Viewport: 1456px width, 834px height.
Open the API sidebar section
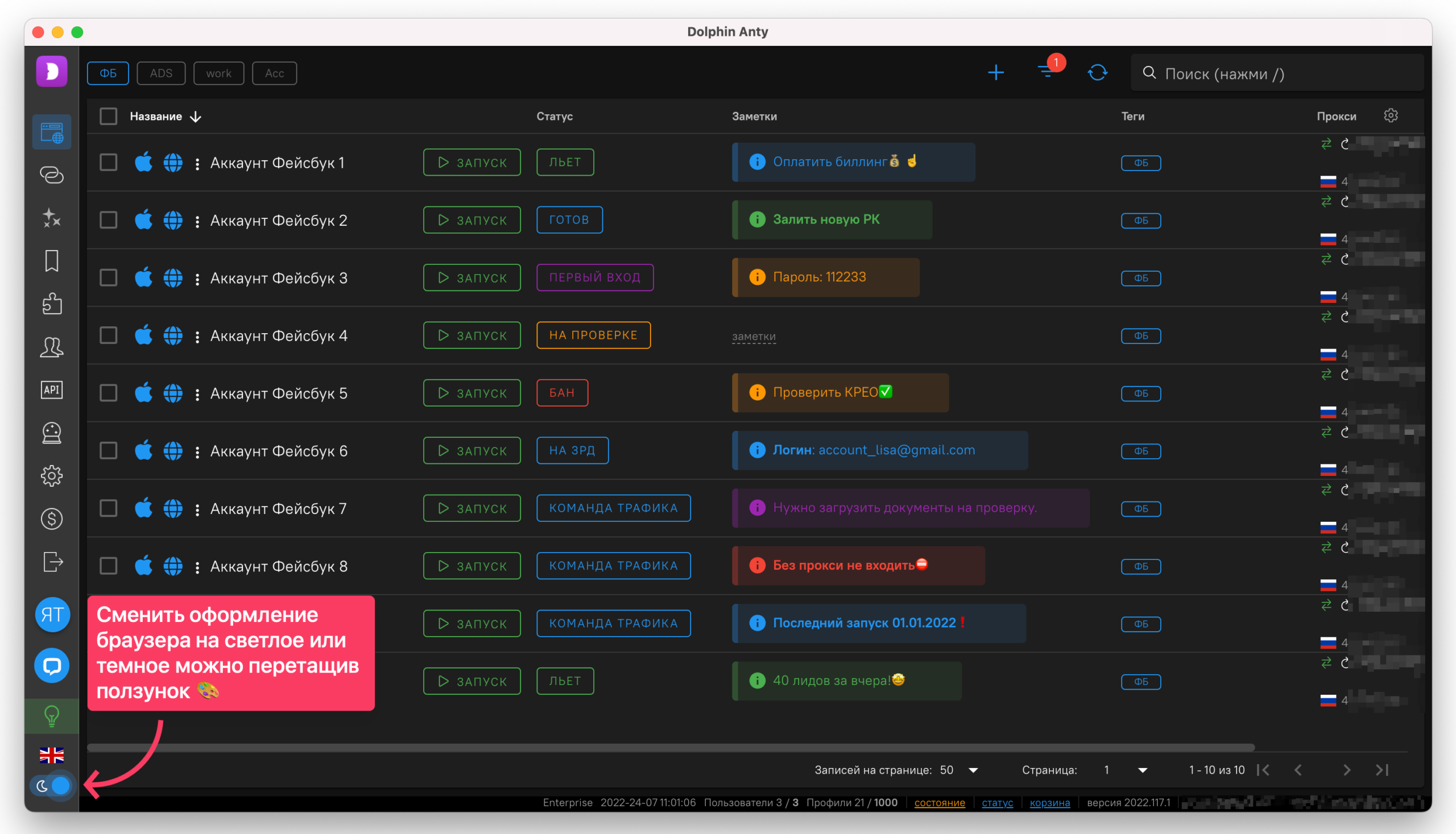click(x=52, y=389)
